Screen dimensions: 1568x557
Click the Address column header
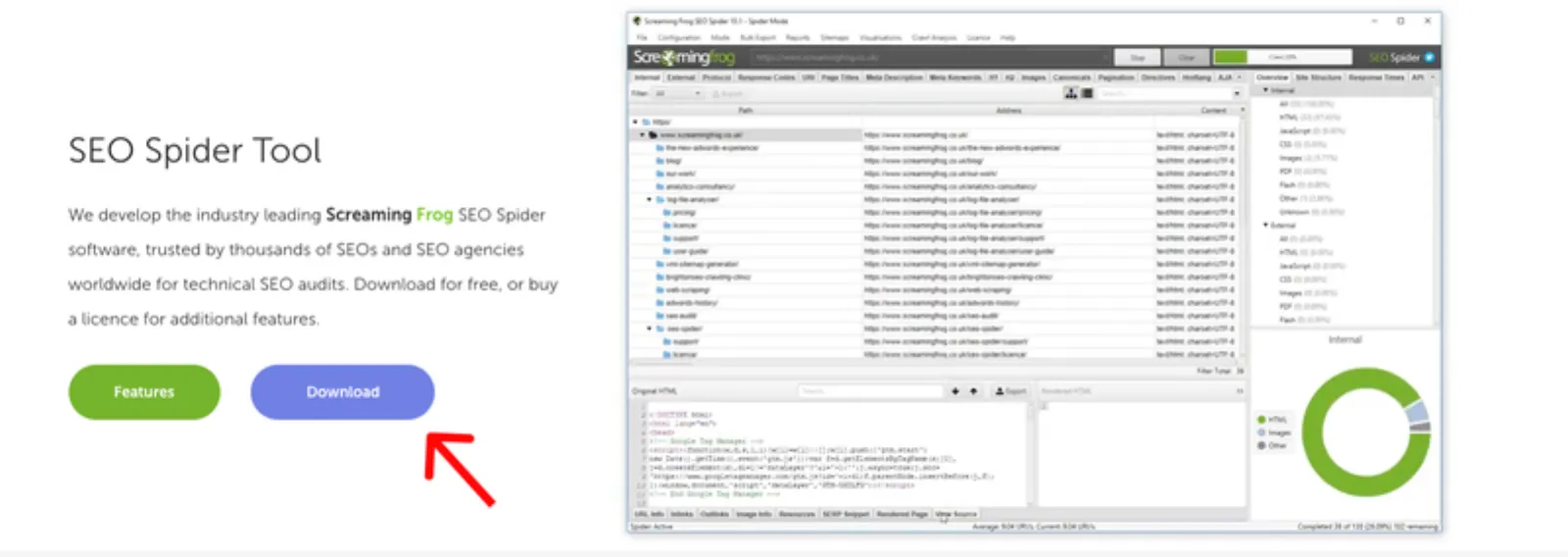[x=1008, y=110]
